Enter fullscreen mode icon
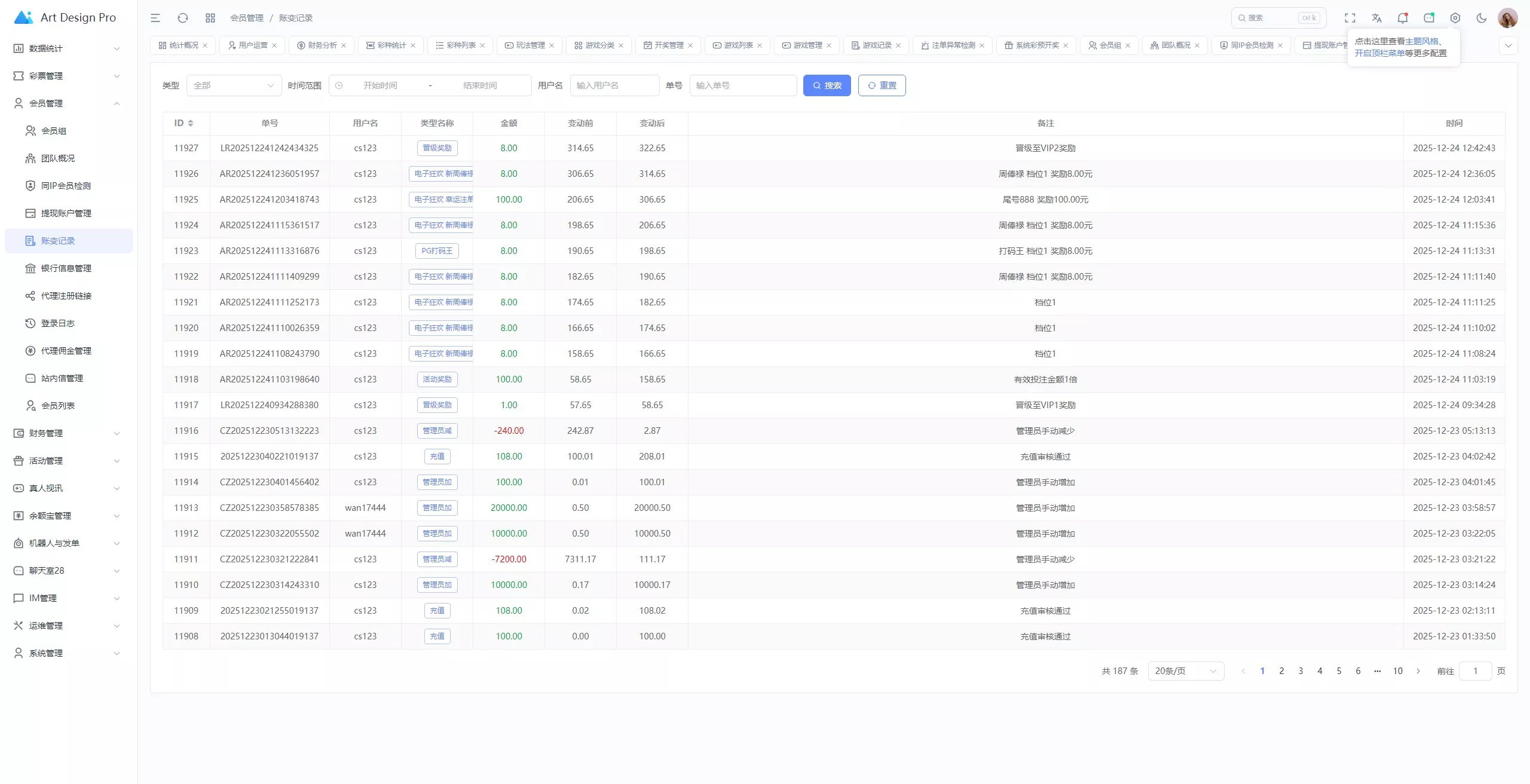The height and width of the screenshot is (784, 1530). pyautogui.click(x=1350, y=18)
